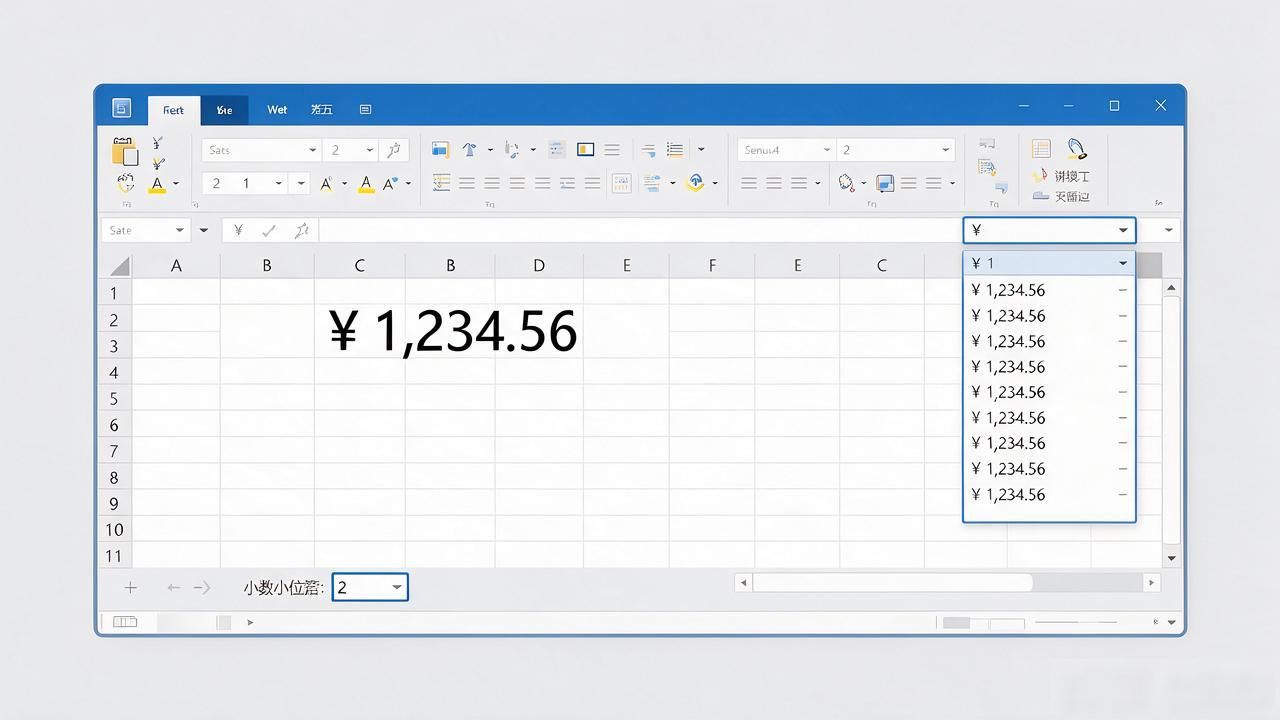
Task: Click the zoom slider in the status bar
Action: (x=1076, y=622)
